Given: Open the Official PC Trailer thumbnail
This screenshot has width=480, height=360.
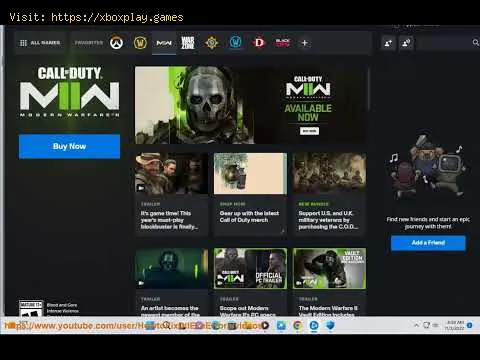Looking at the screenshot, I should tap(250, 268).
